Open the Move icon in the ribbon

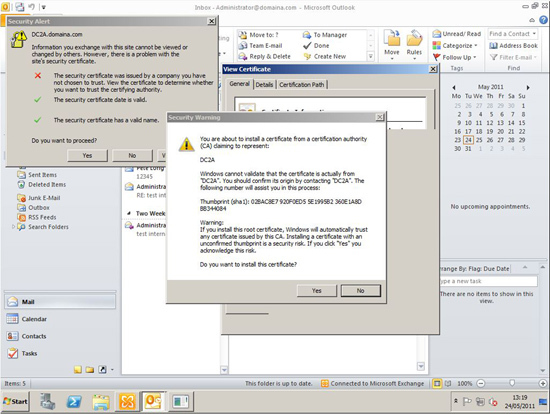pos(392,44)
